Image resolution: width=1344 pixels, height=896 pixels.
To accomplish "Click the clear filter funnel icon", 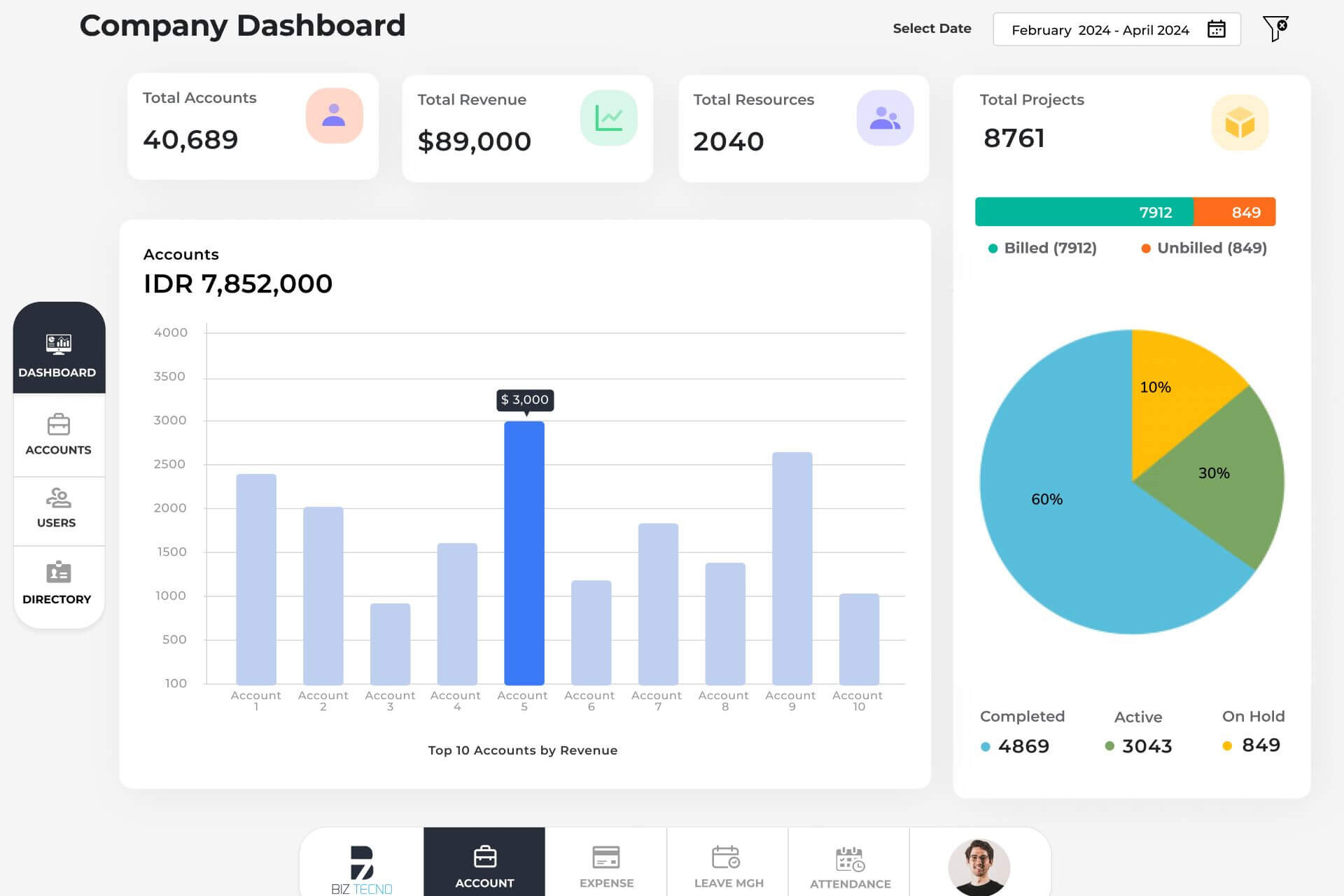I will point(1275,29).
